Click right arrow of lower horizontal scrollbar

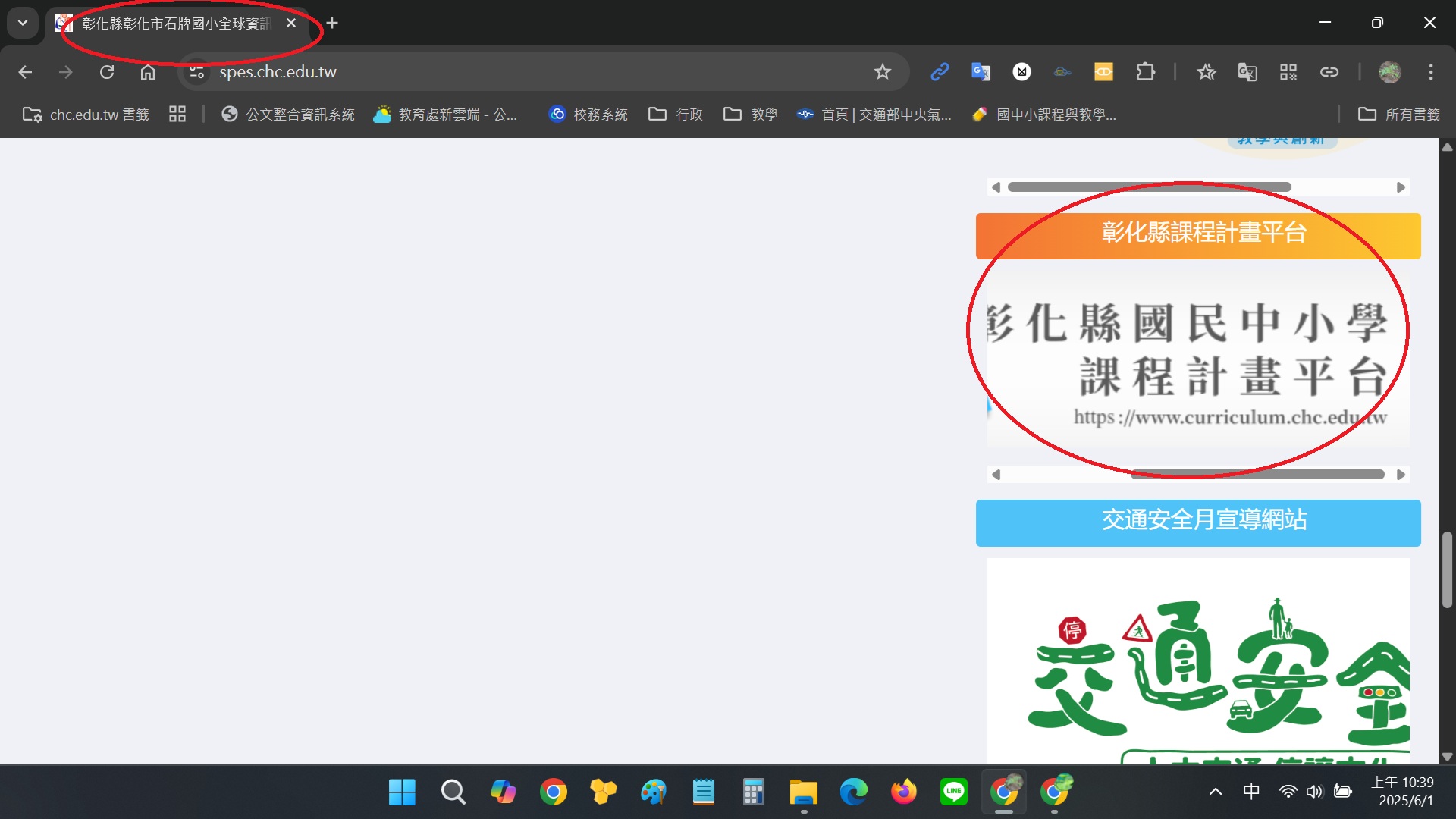(x=1401, y=475)
